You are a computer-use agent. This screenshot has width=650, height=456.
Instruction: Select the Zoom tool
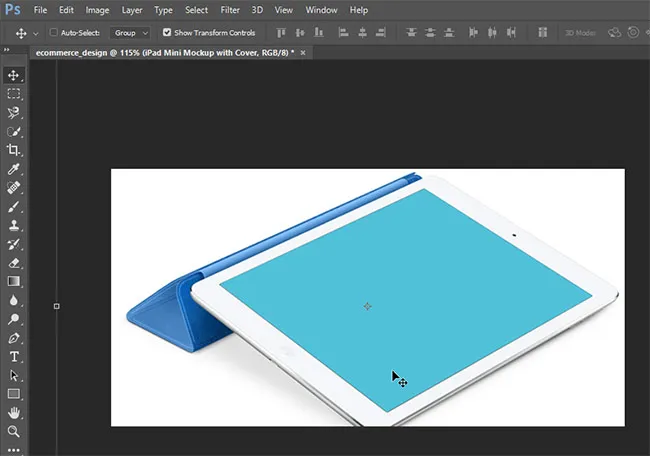click(x=14, y=432)
